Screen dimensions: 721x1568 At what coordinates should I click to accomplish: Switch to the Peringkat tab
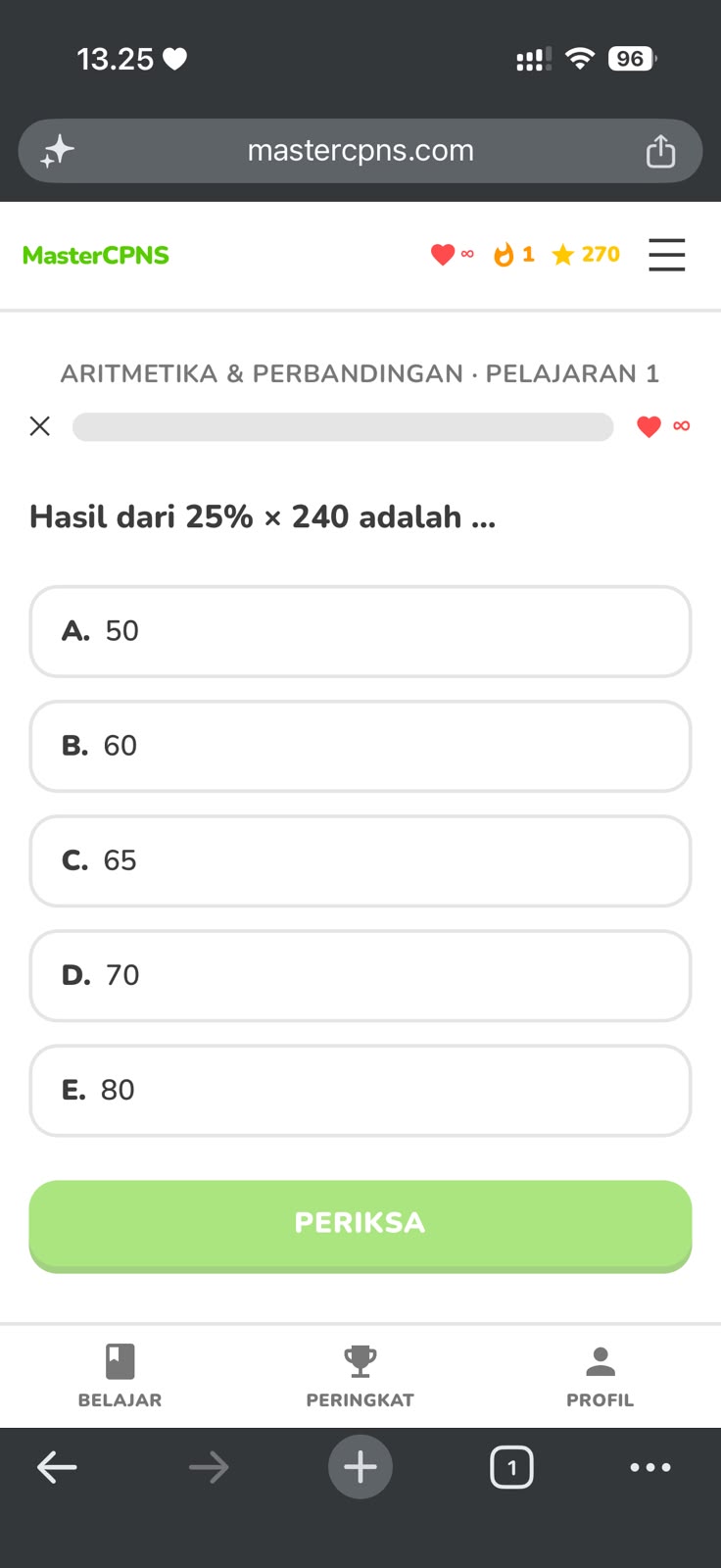click(360, 1376)
